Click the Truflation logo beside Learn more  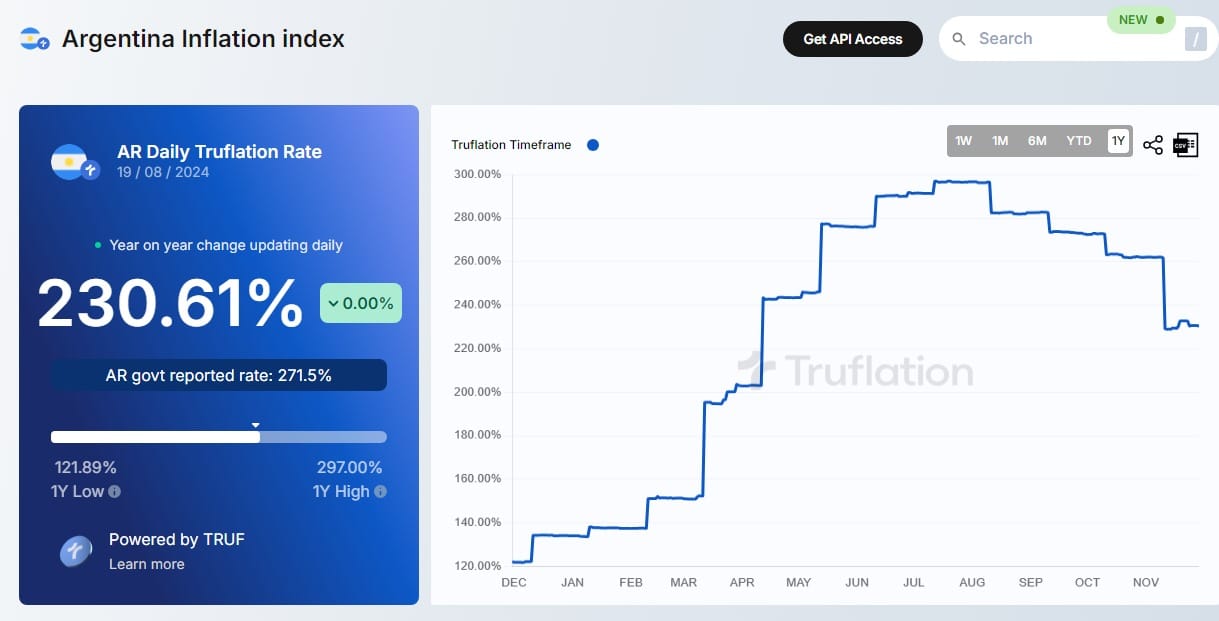coord(75,552)
